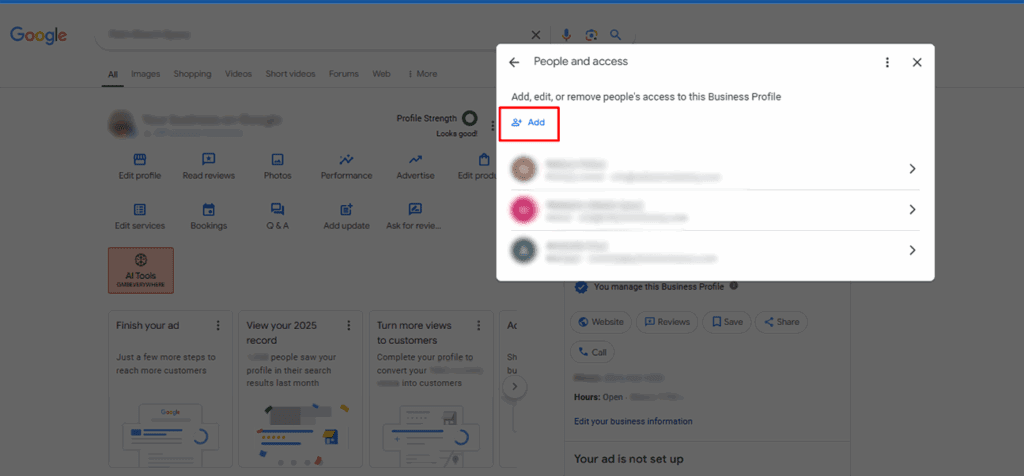Close the People and access dialog
This screenshot has height=476, width=1024.
click(917, 62)
